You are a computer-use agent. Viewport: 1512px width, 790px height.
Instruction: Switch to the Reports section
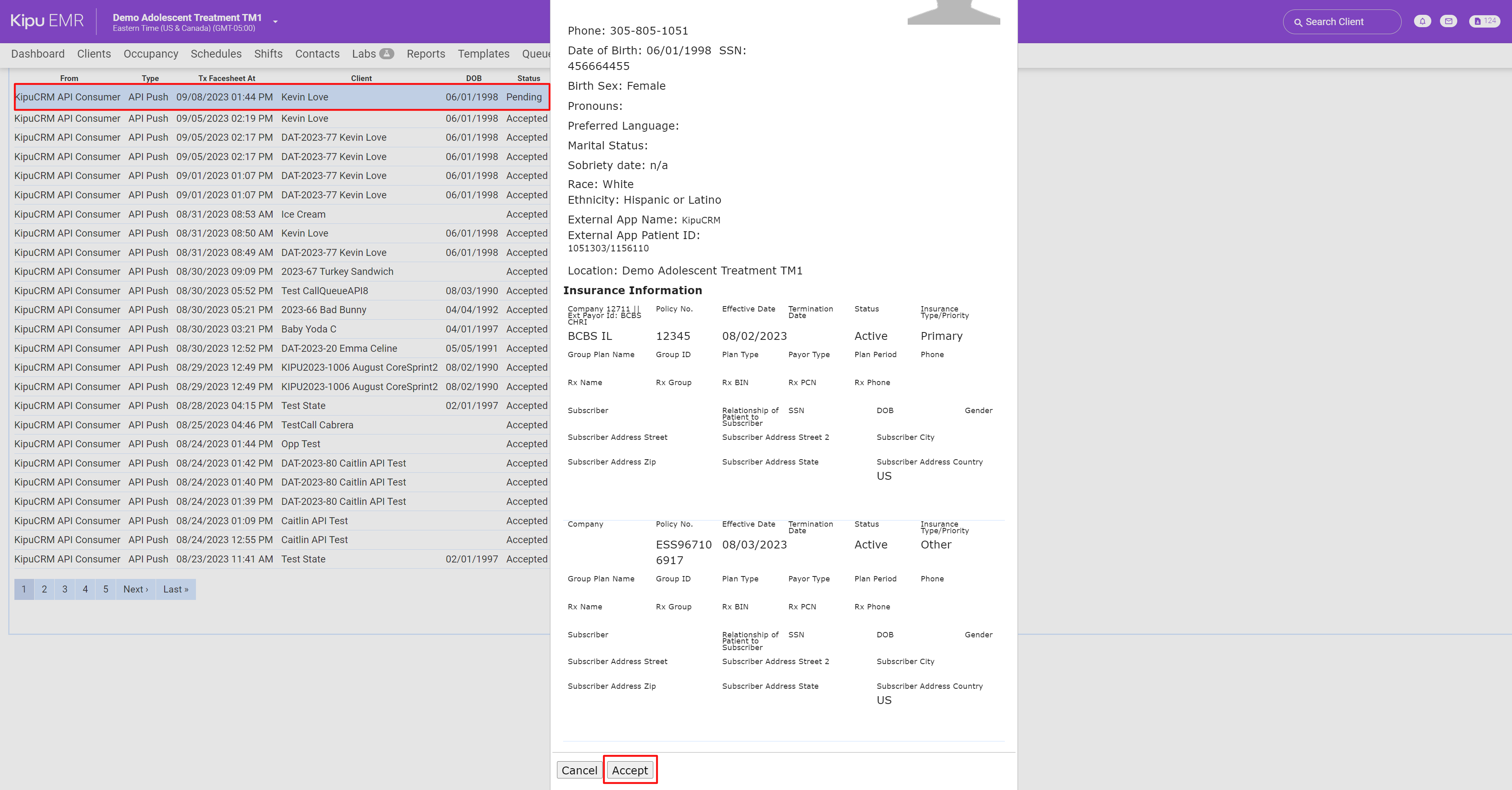click(x=426, y=53)
